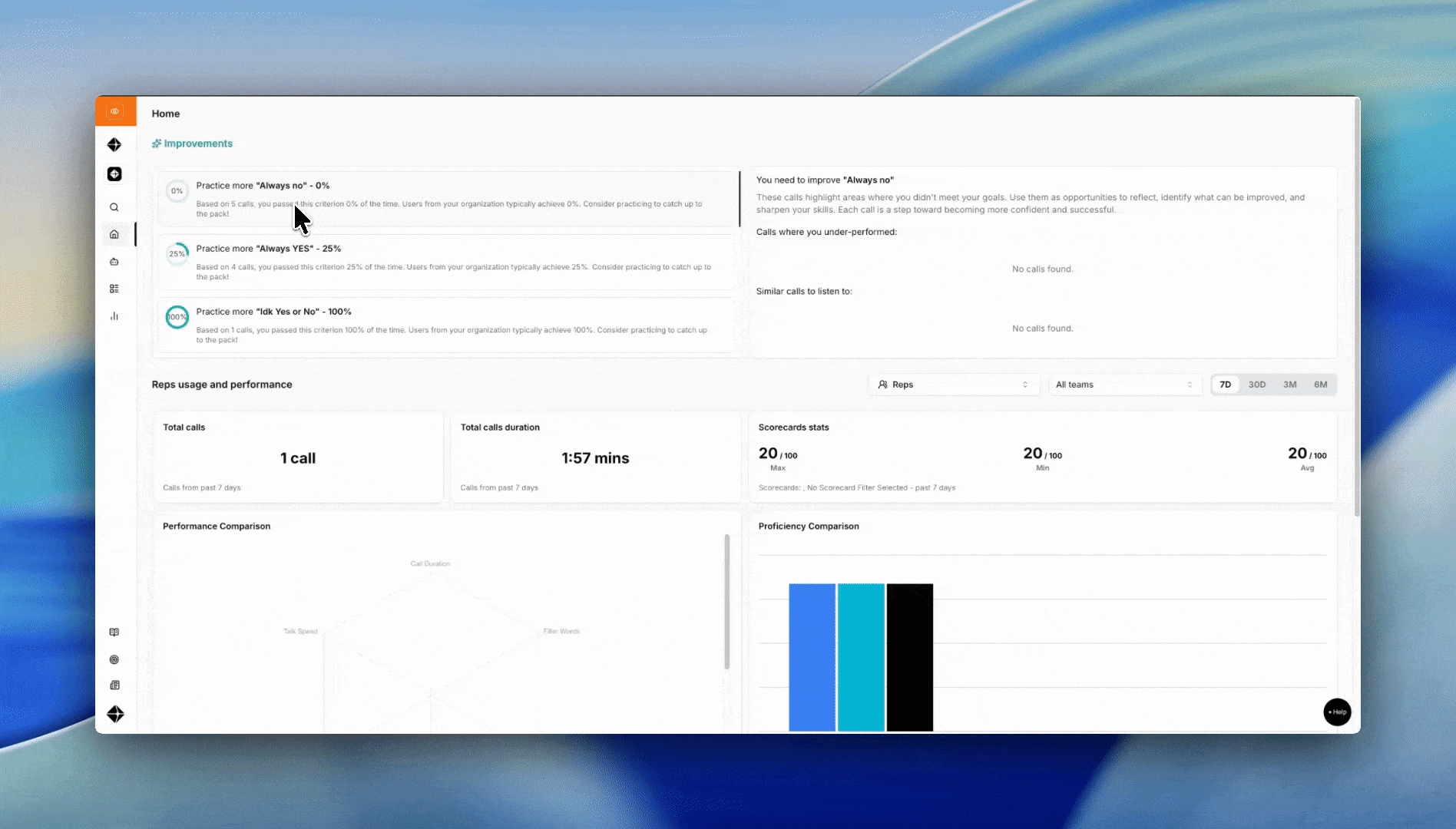This screenshot has height=829, width=1456.
Task: Click the Max scorecard stat
Action: 778,458
